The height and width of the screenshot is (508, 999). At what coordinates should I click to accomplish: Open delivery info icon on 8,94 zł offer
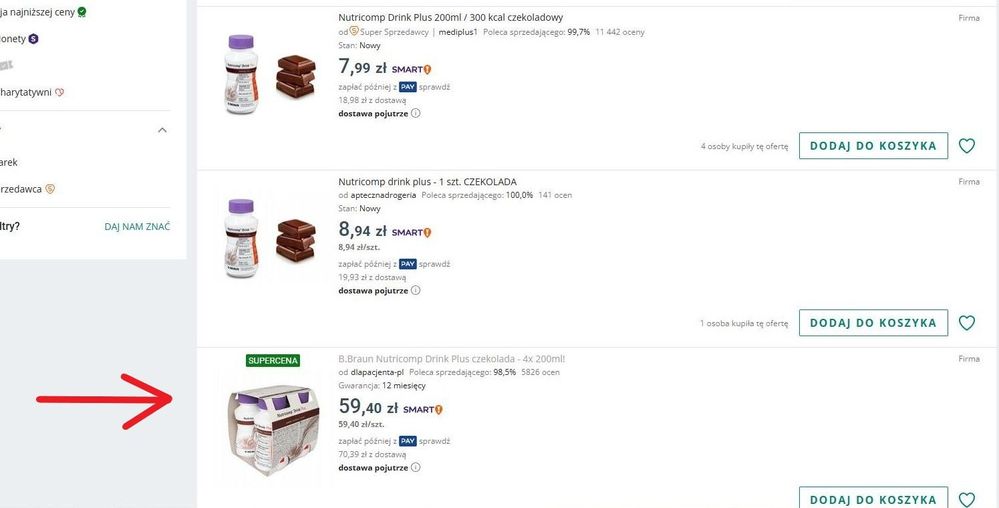click(416, 290)
